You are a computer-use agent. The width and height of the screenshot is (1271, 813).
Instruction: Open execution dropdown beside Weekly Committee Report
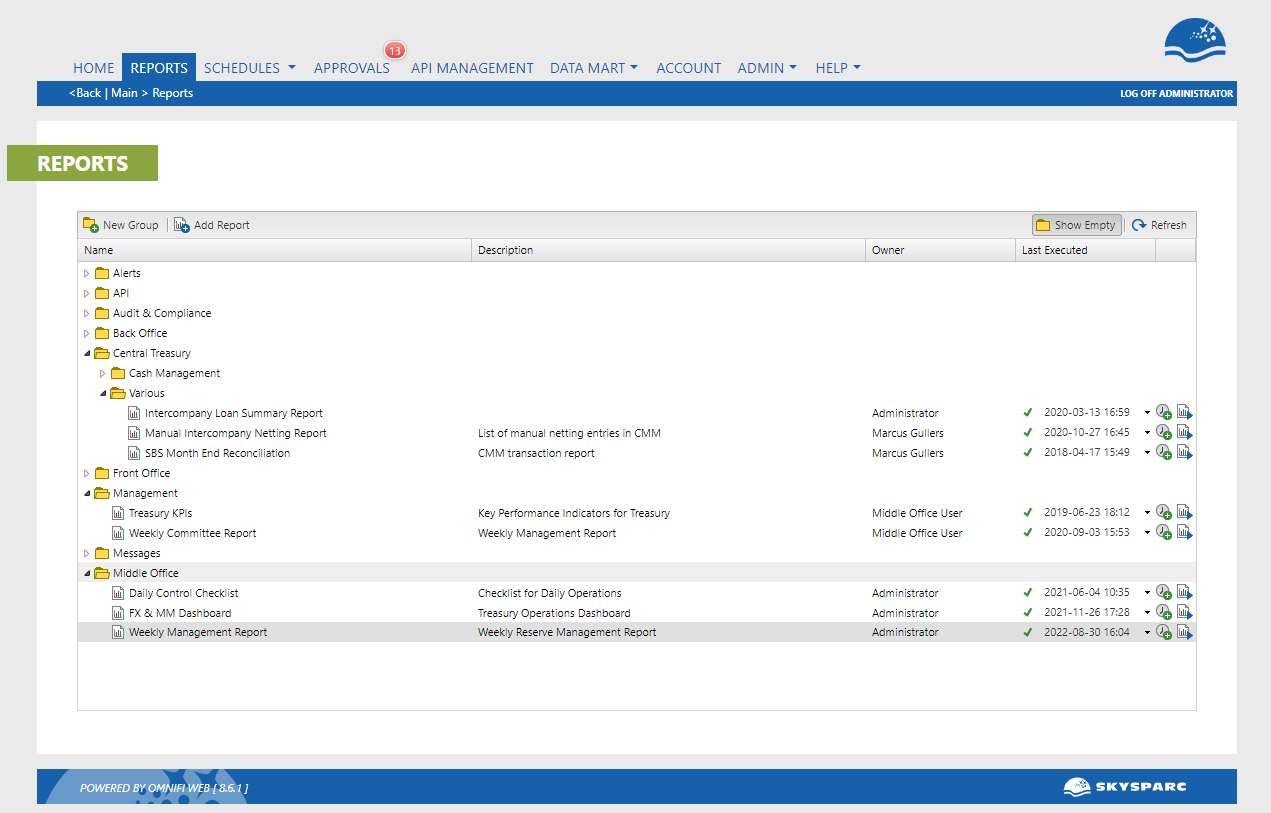coord(1146,532)
